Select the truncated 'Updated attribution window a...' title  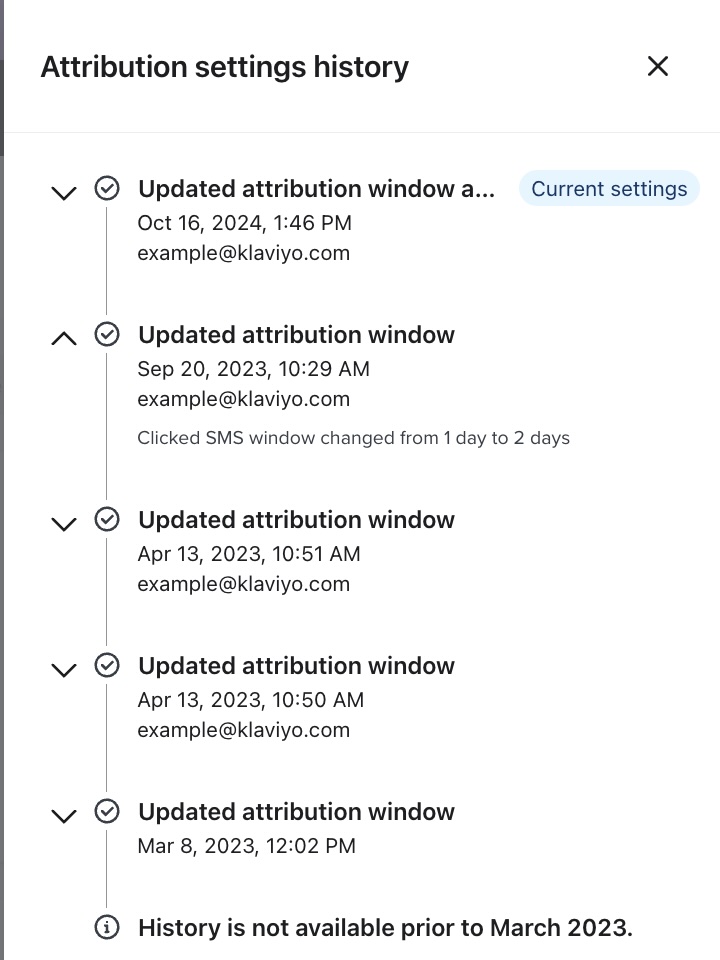pyautogui.click(x=316, y=189)
